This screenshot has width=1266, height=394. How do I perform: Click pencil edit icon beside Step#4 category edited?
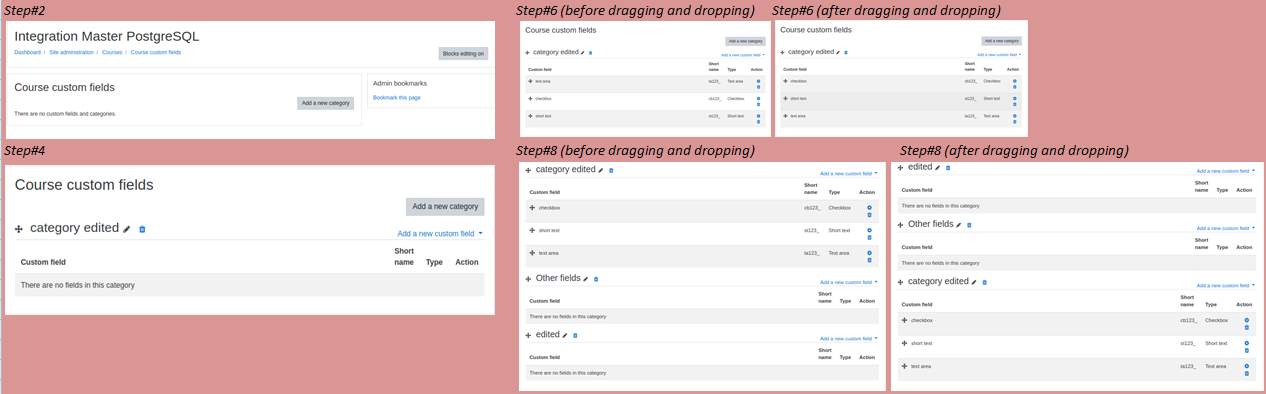point(127,229)
